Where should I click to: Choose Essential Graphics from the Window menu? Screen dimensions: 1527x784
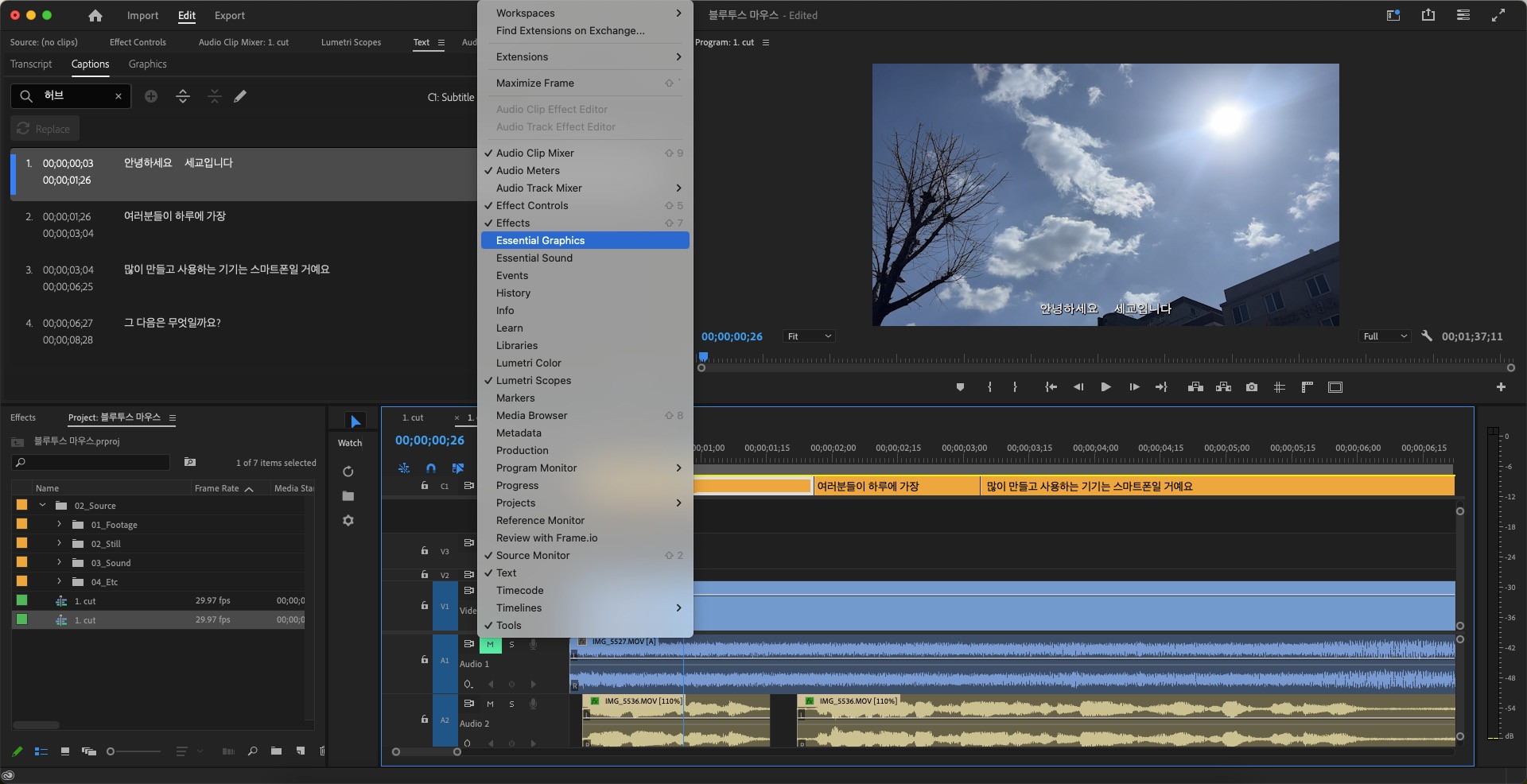[x=585, y=240]
